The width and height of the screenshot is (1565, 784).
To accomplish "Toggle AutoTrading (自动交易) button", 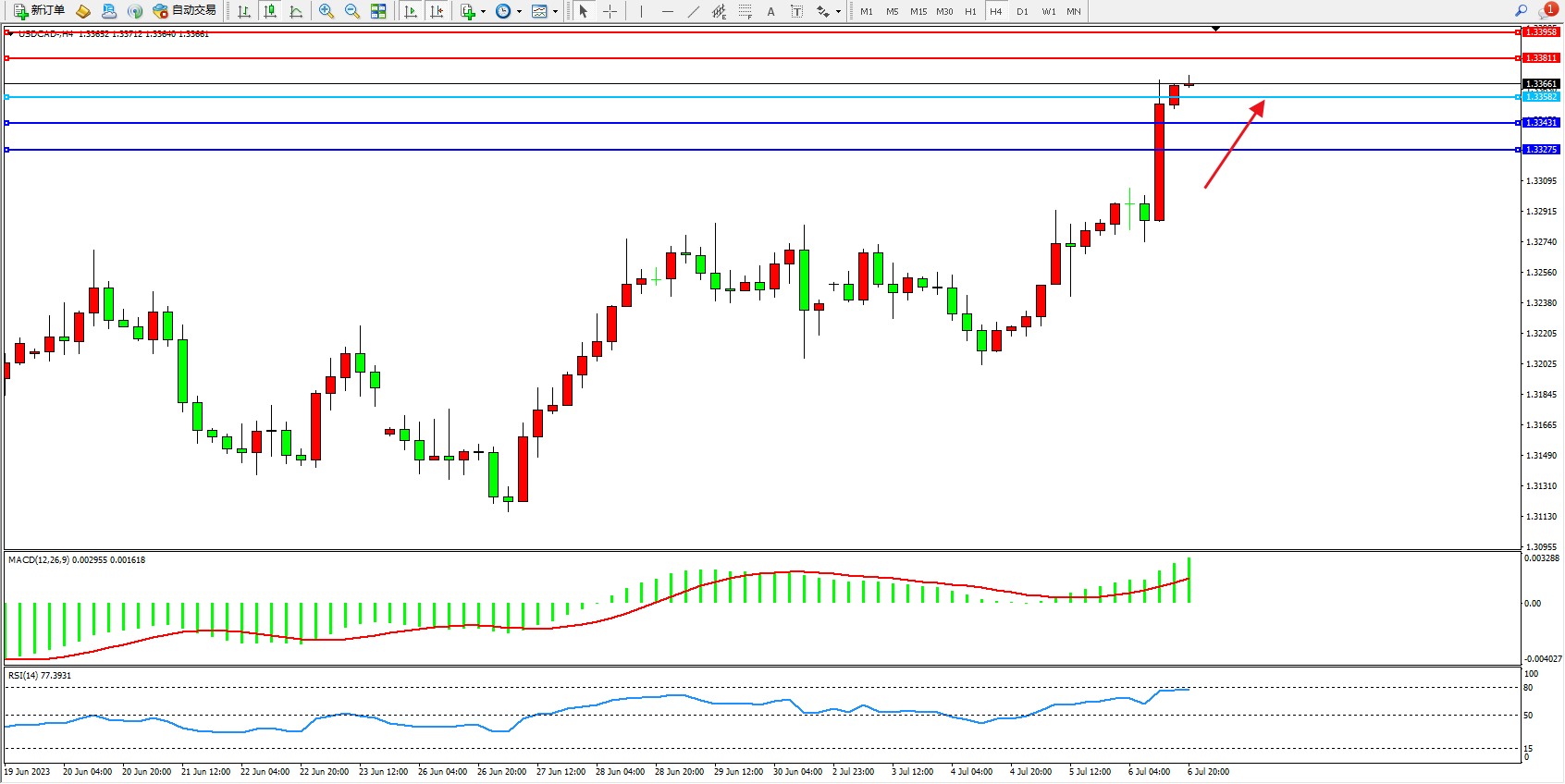I will [x=185, y=11].
